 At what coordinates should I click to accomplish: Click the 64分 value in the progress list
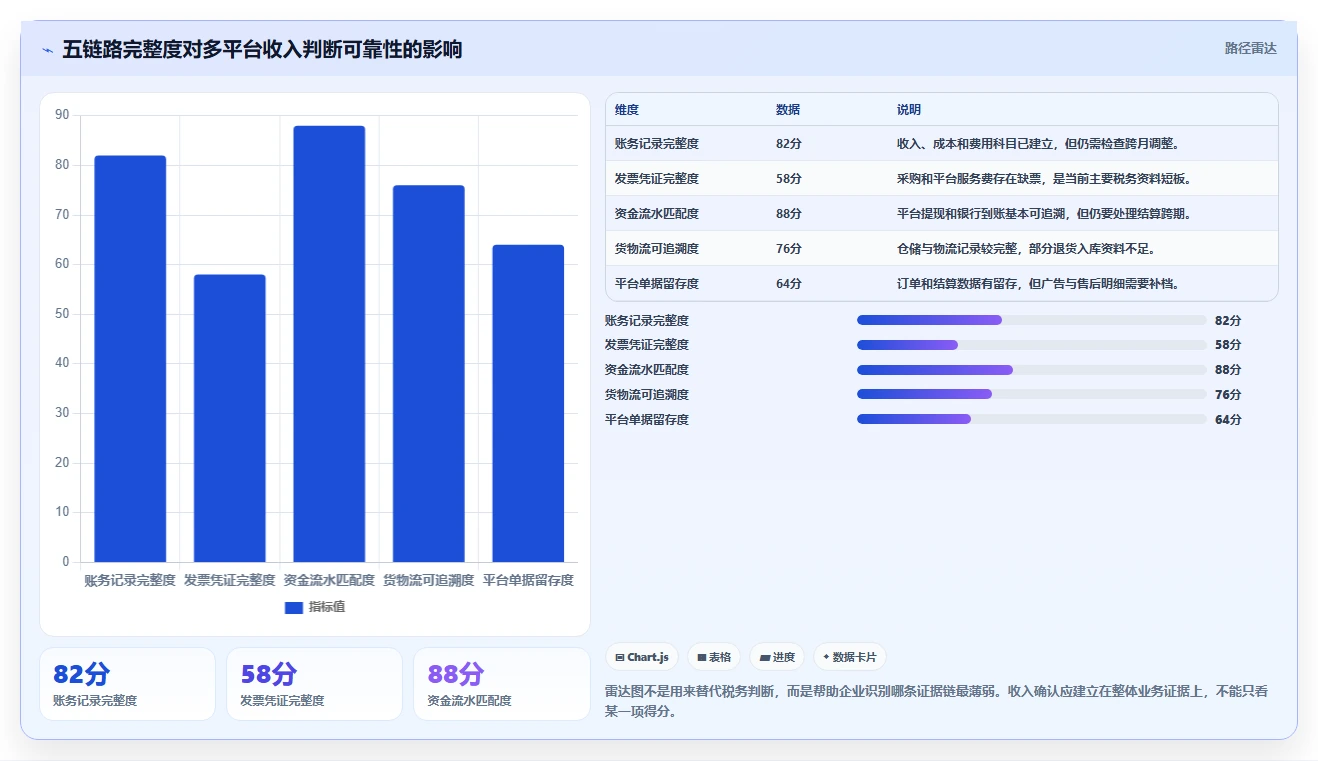[x=1228, y=420]
